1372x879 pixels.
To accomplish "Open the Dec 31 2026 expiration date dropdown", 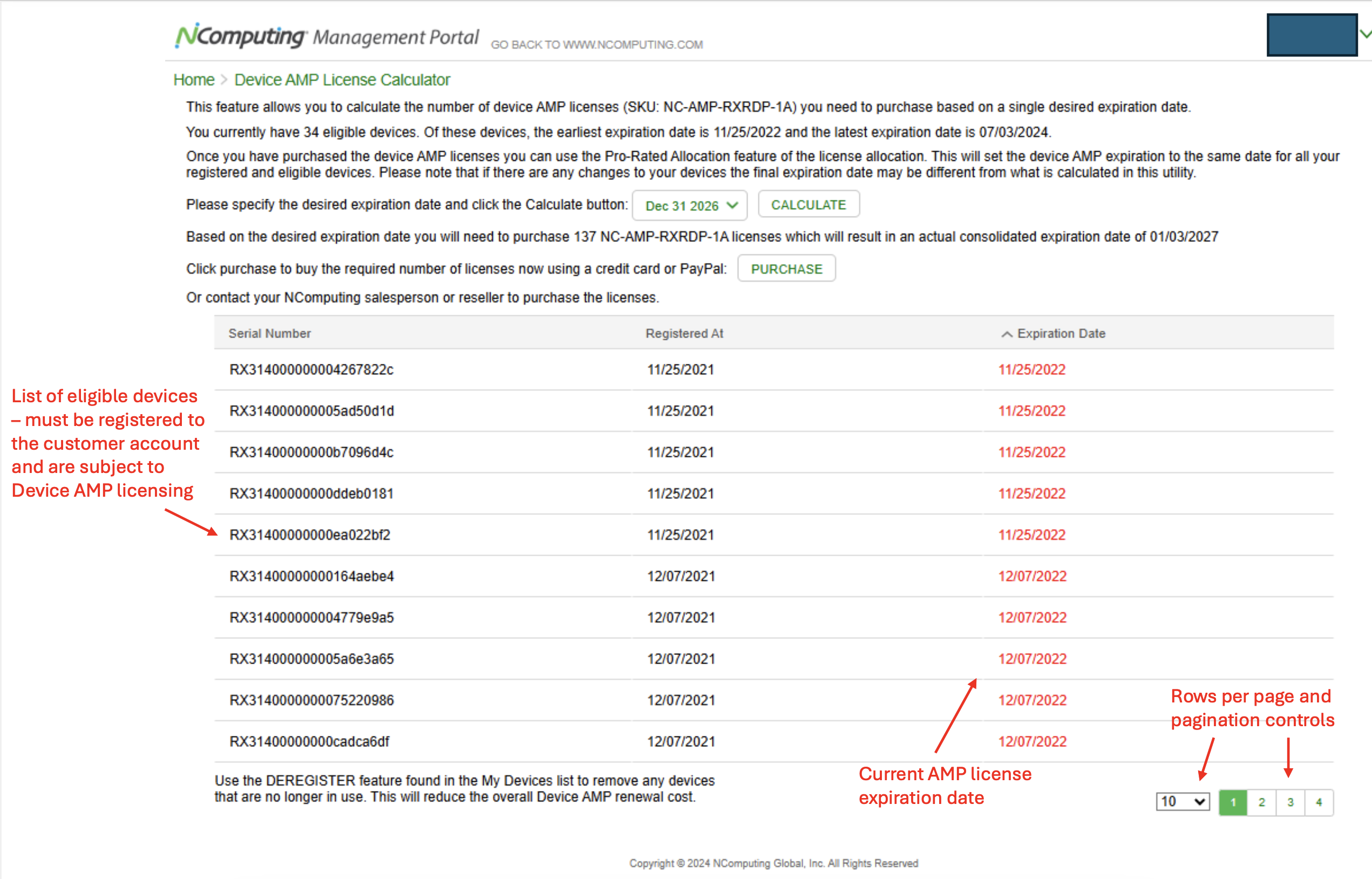I will coord(690,206).
